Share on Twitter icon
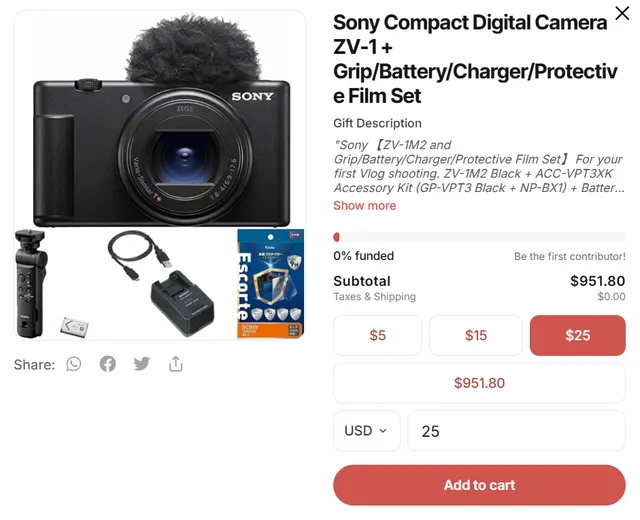 click(142, 364)
